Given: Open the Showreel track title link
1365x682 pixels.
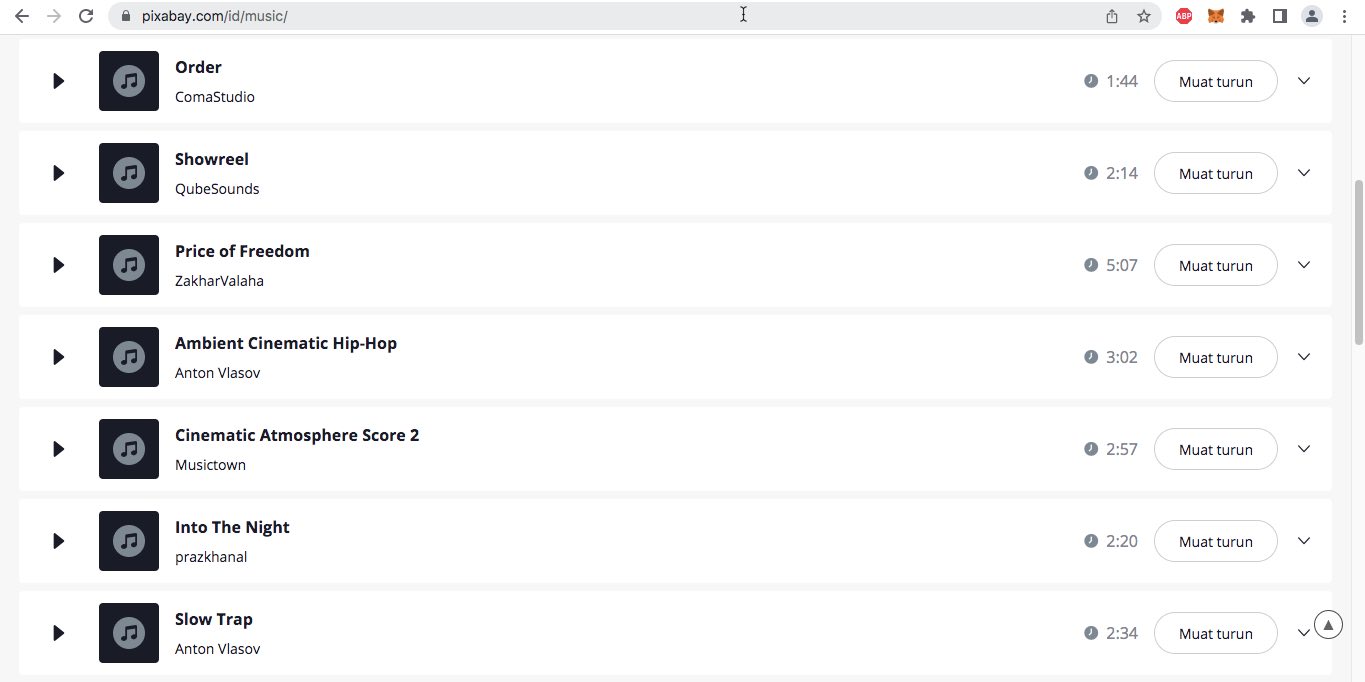Looking at the screenshot, I should (x=212, y=159).
